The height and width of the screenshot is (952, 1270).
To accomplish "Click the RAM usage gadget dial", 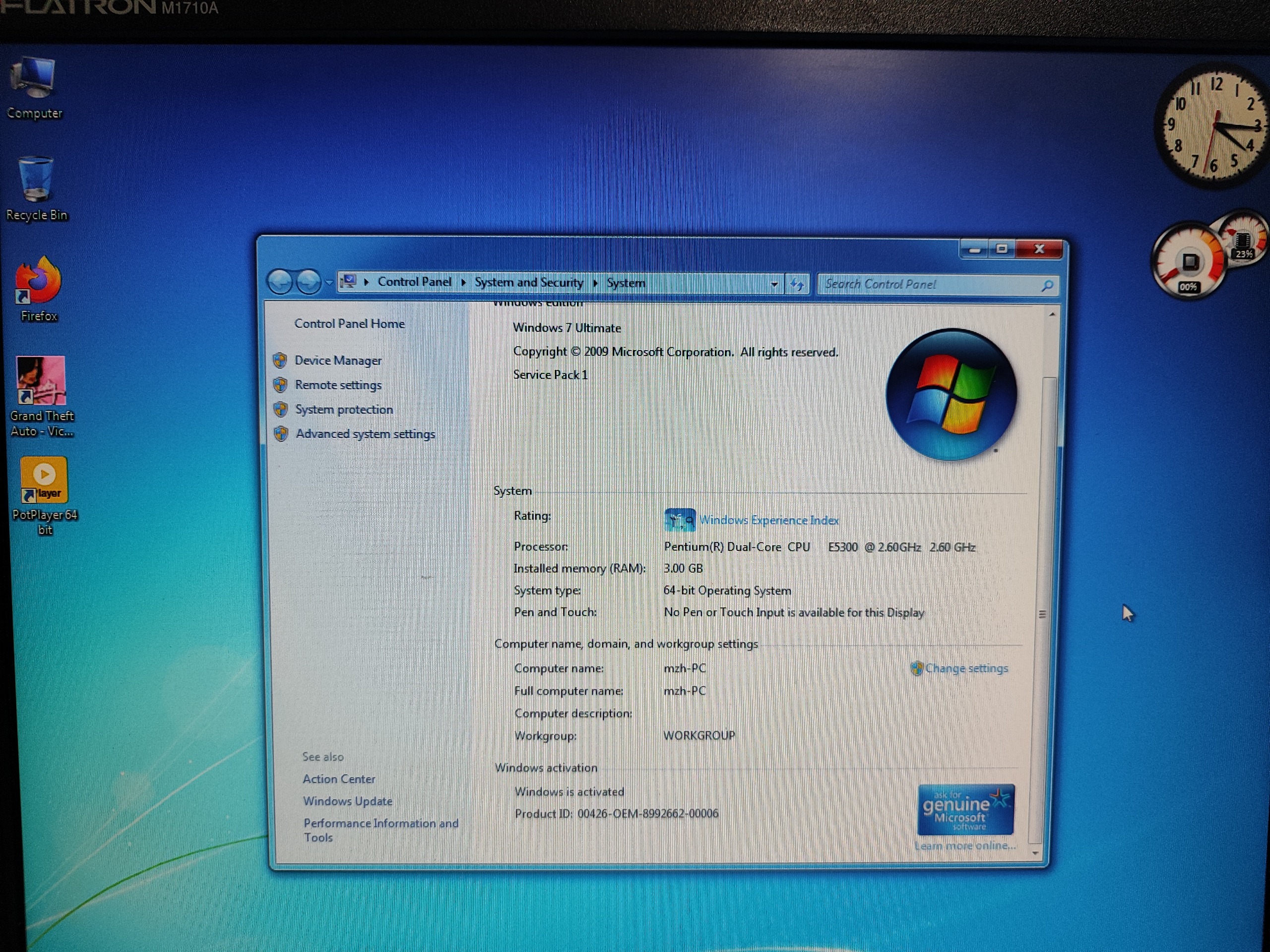I will [1244, 238].
